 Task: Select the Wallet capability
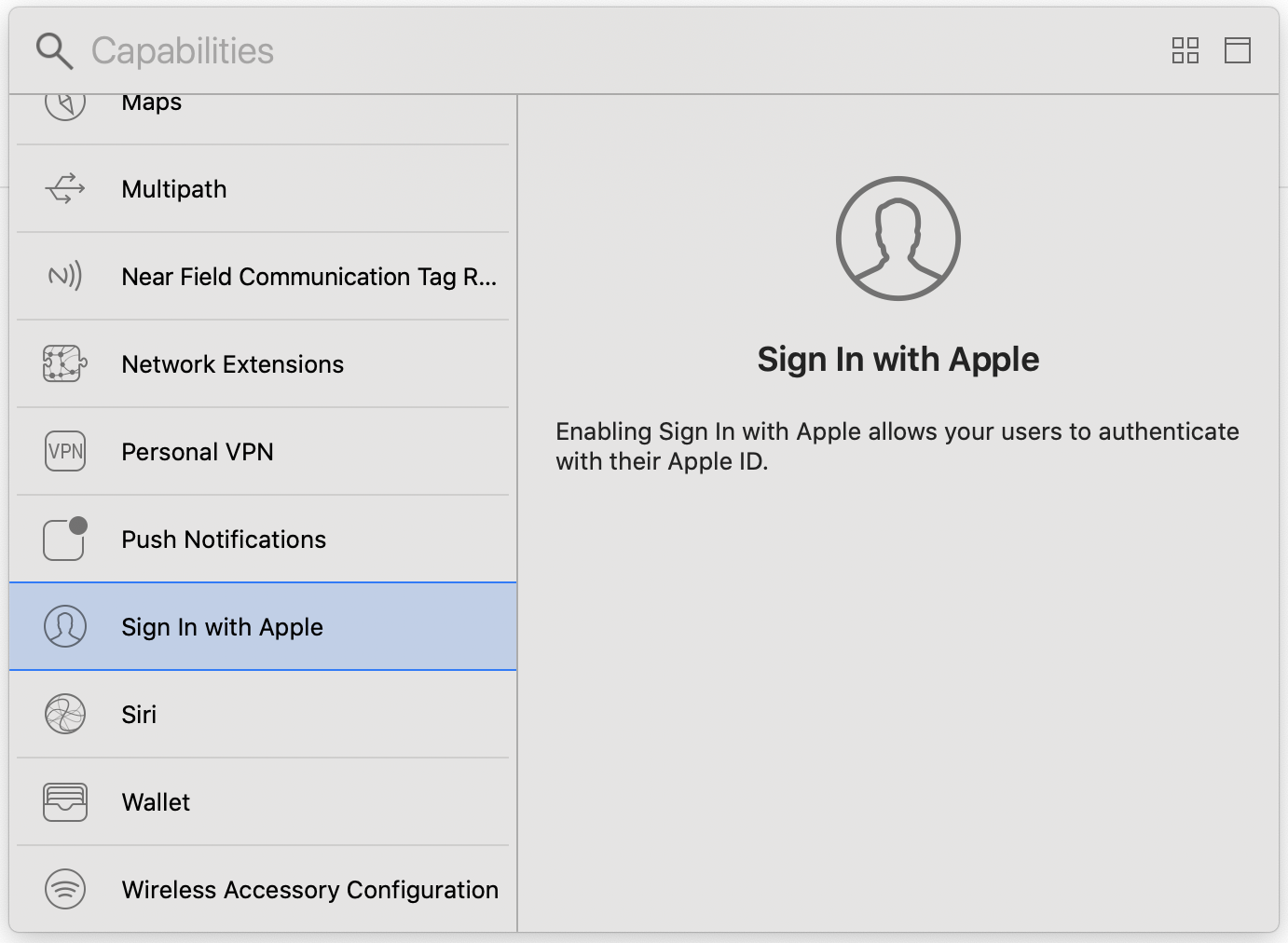pyautogui.click(x=263, y=801)
